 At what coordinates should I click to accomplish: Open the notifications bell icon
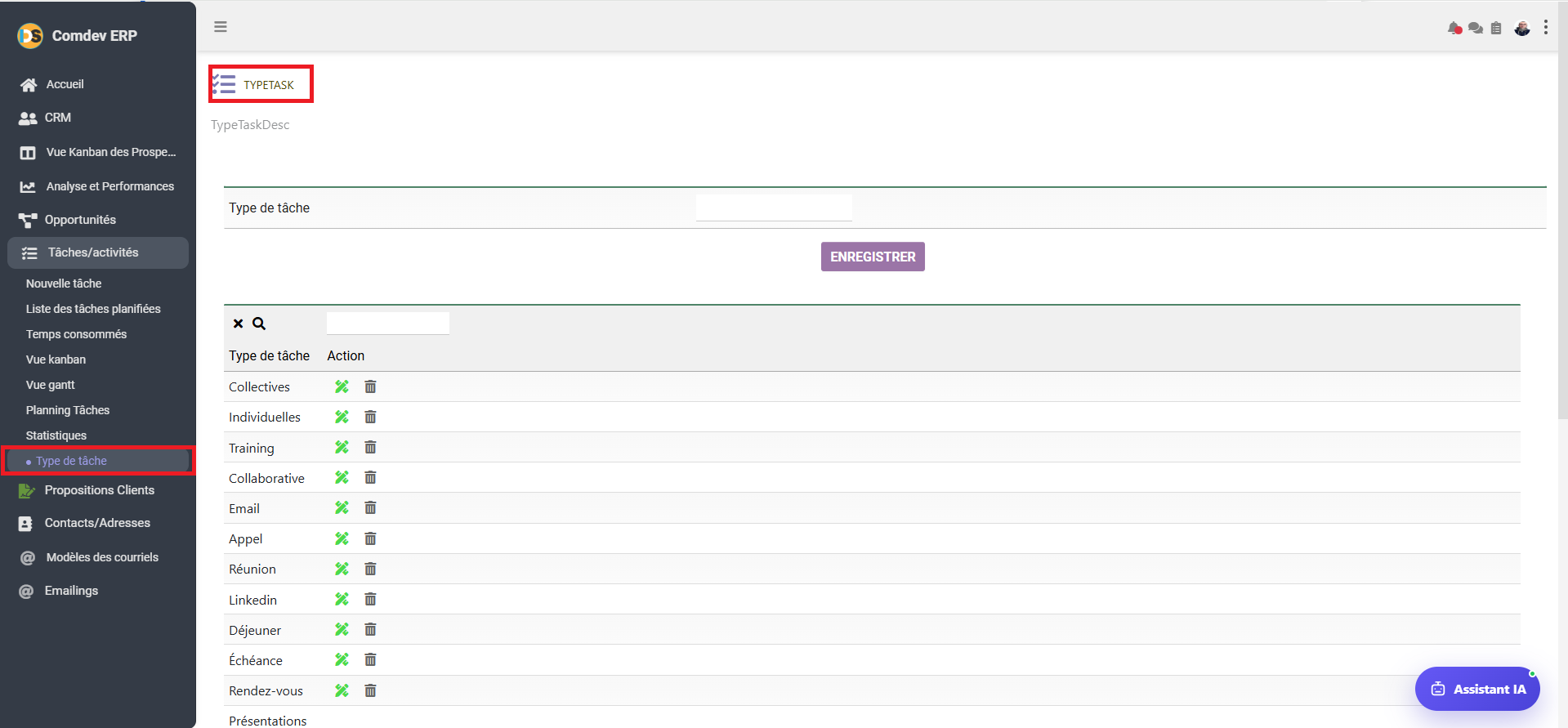1454,28
